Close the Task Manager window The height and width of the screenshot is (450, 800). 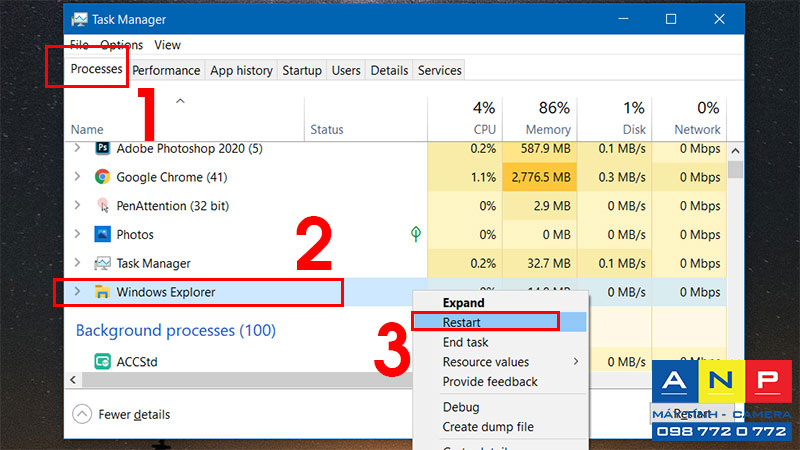coord(719,19)
